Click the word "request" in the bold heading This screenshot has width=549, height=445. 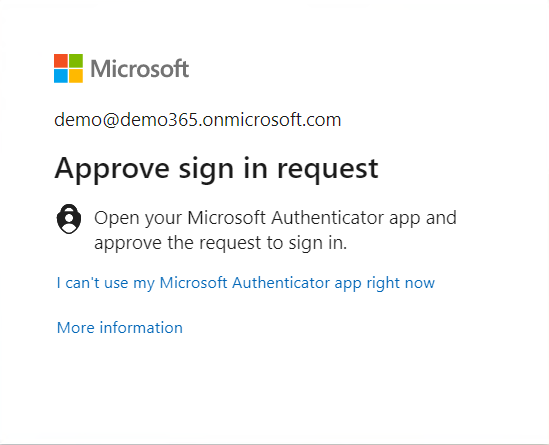[x=328, y=170]
